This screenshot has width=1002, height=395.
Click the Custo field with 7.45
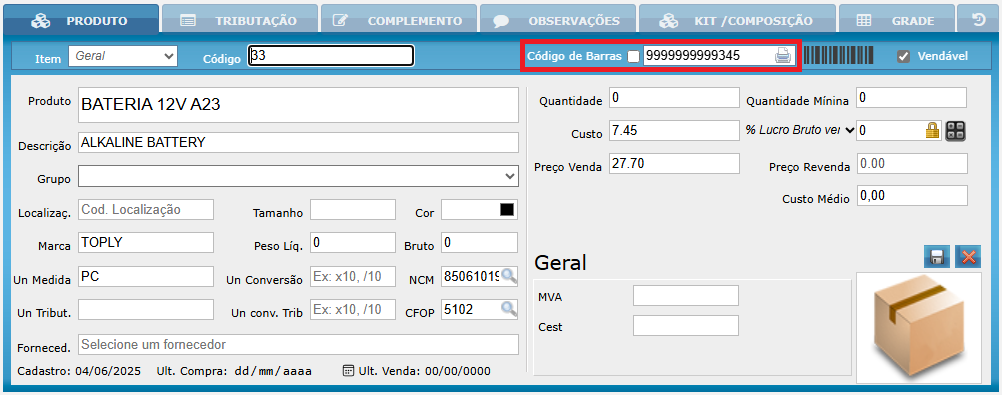(x=674, y=130)
